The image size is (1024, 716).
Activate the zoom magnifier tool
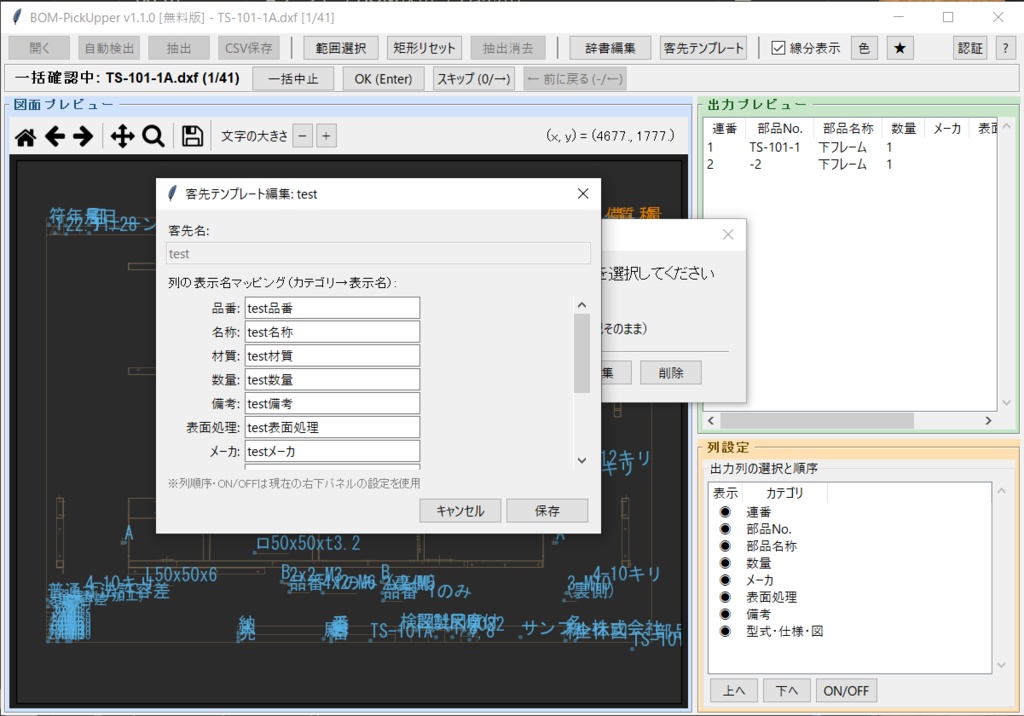point(153,137)
